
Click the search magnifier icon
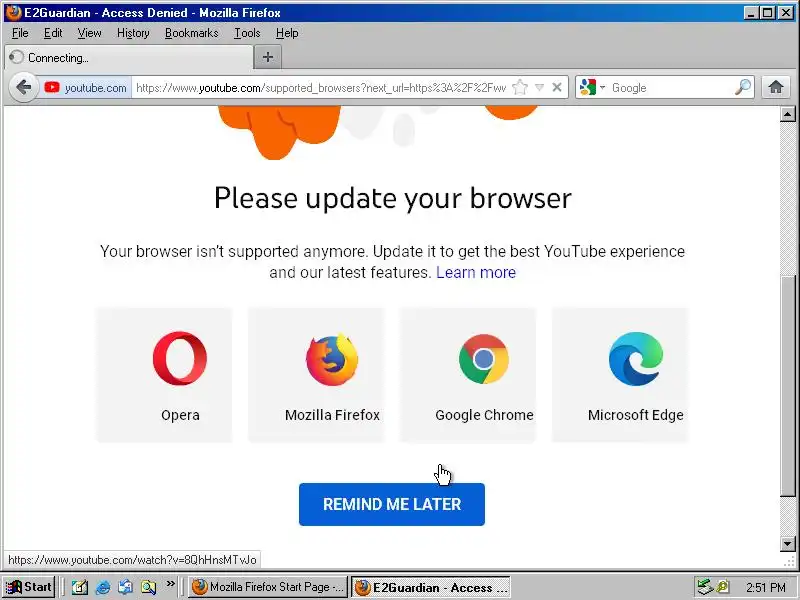(x=743, y=87)
